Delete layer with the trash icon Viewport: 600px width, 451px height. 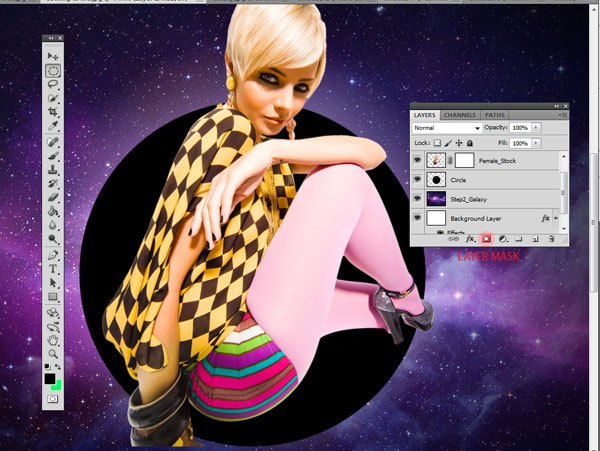(x=551, y=239)
